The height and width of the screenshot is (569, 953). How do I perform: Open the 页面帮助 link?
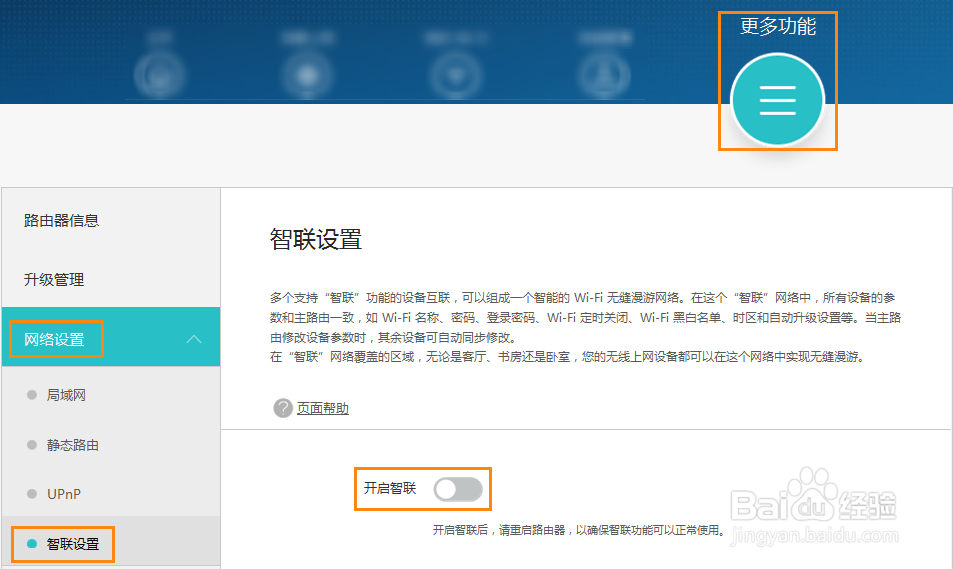click(x=323, y=409)
